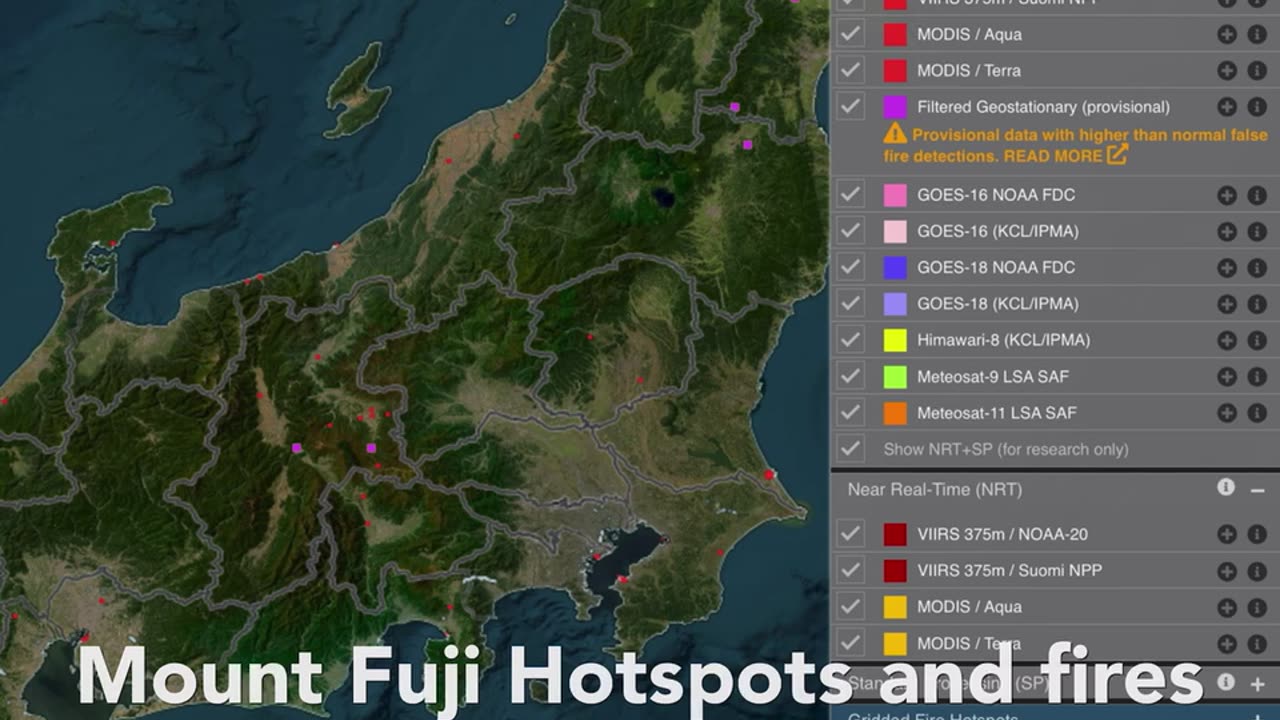
Task: Click blue swatch for GOES-18 NOAA FDC
Action: pyautogui.click(x=895, y=268)
